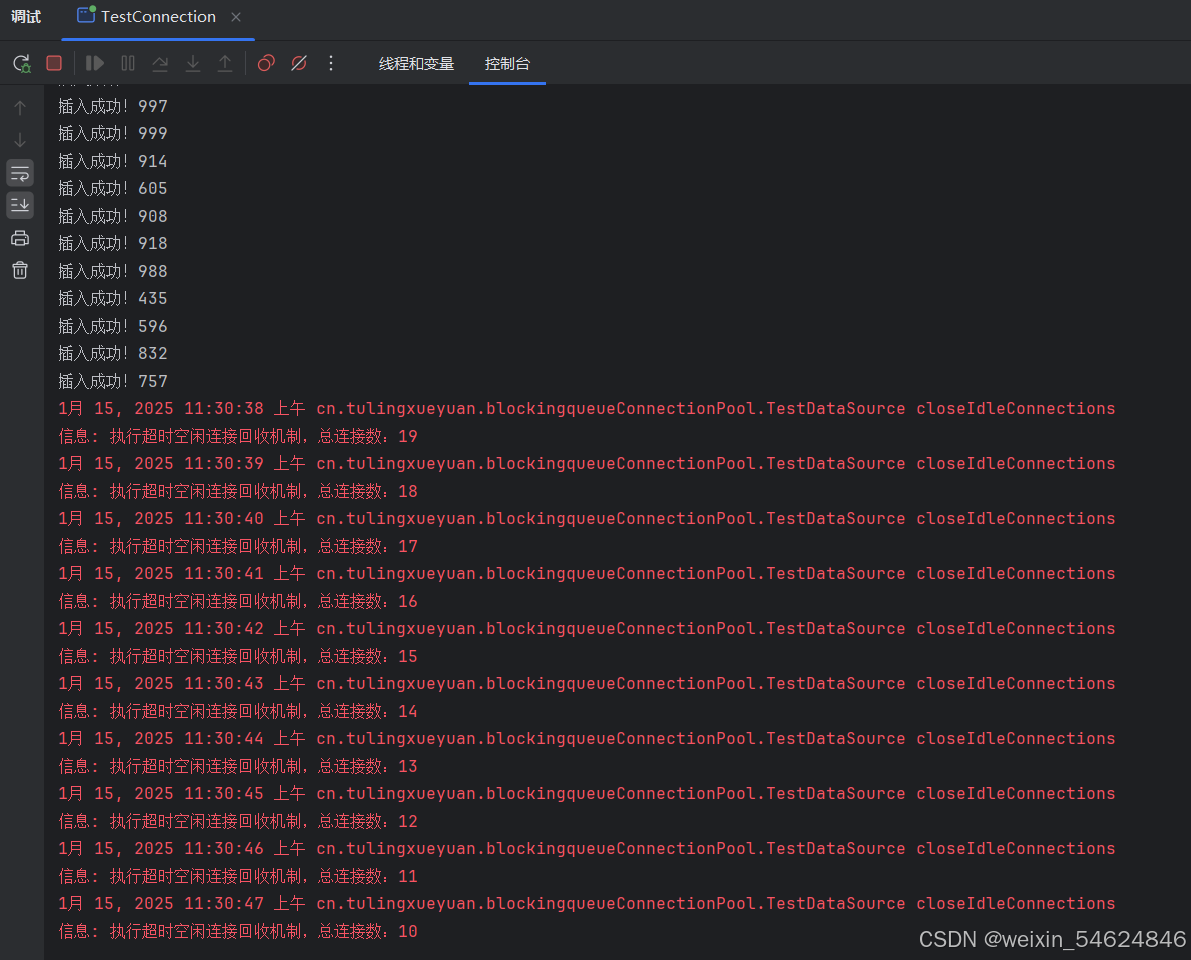Screen dimensions: 1191x960
Task: Rerun the TestConnection debug session
Action: pyautogui.click(x=21, y=63)
